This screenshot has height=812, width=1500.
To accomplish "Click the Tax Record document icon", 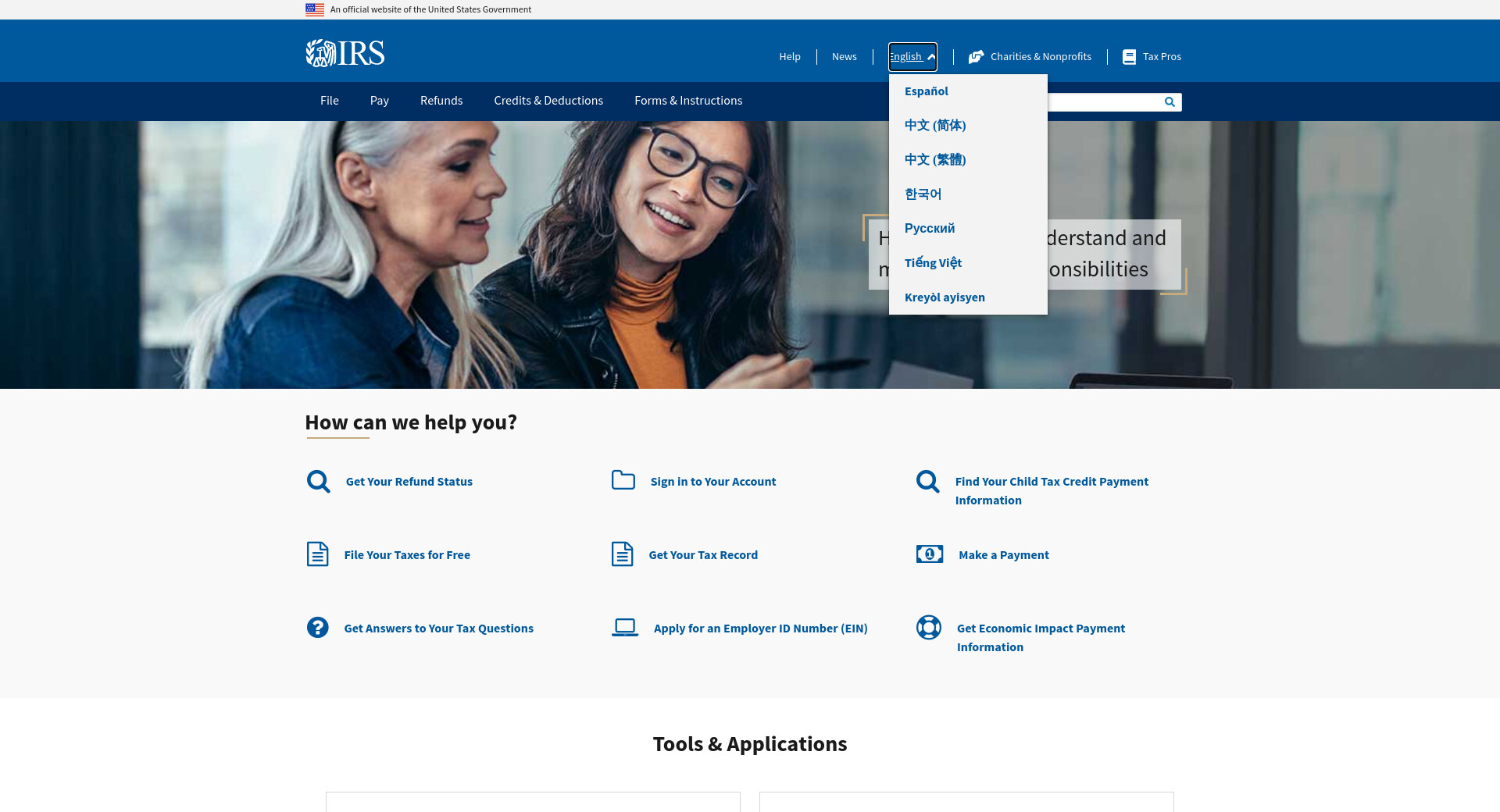I will tap(622, 554).
